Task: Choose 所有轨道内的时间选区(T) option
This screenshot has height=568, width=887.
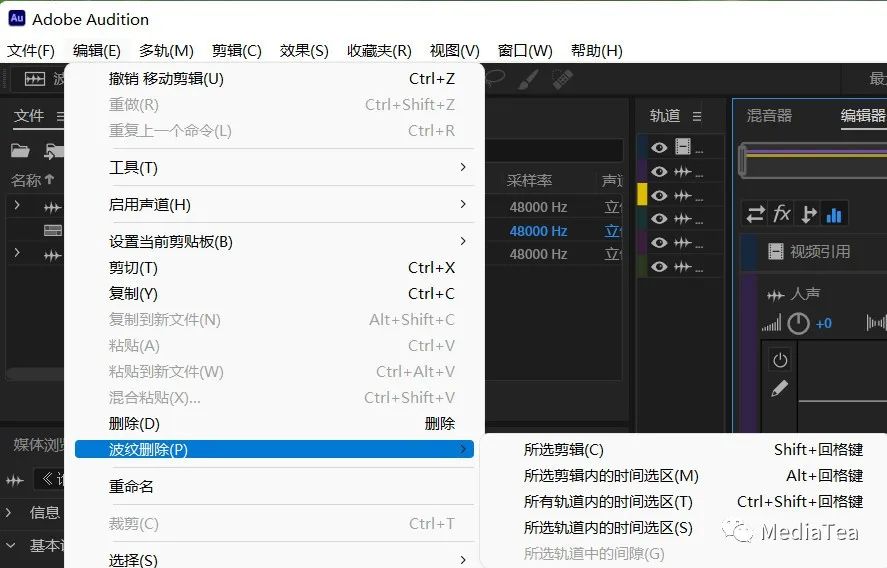Action: pyautogui.click(x=693, y=502)
